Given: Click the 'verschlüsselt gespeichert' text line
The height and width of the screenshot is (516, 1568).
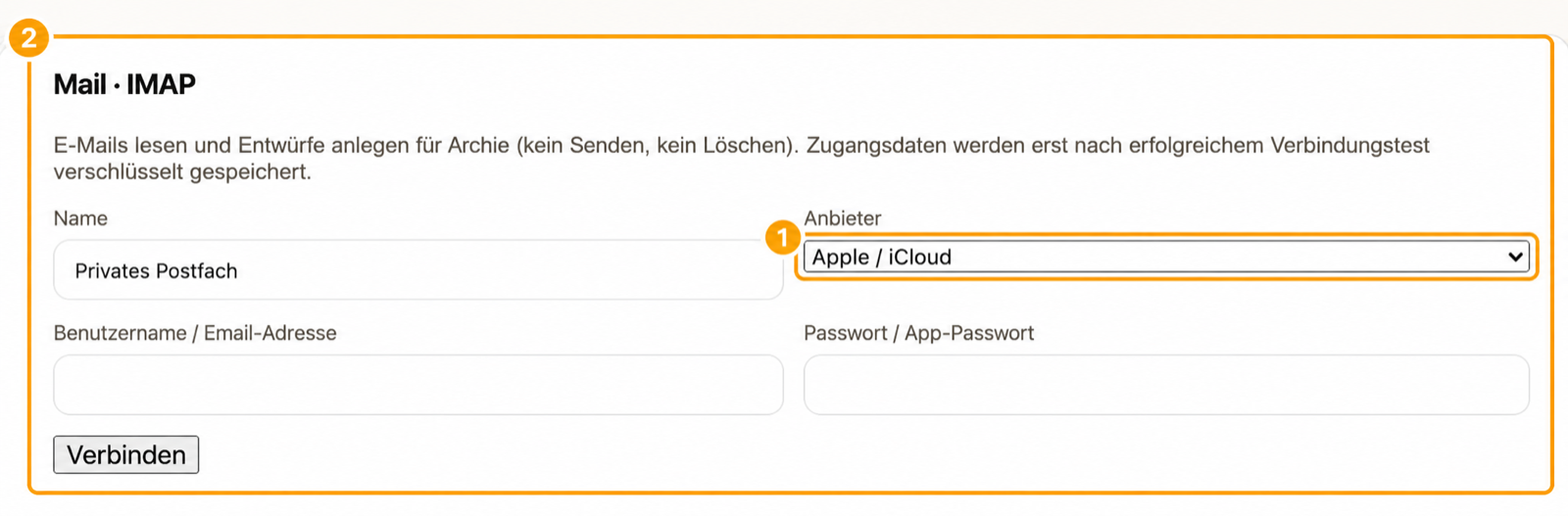Looking at the screenshot, I should (182, 172).
